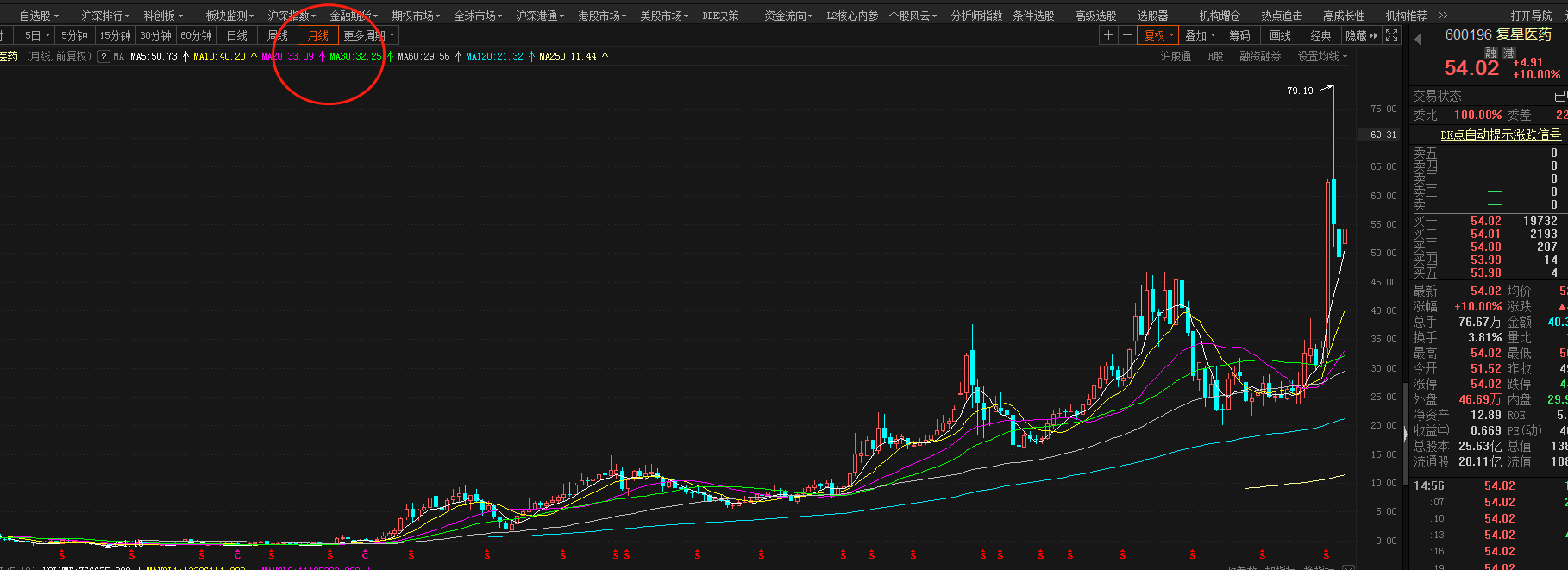Open the 沪深排行 menu
1568x570 pixels.
105,16
